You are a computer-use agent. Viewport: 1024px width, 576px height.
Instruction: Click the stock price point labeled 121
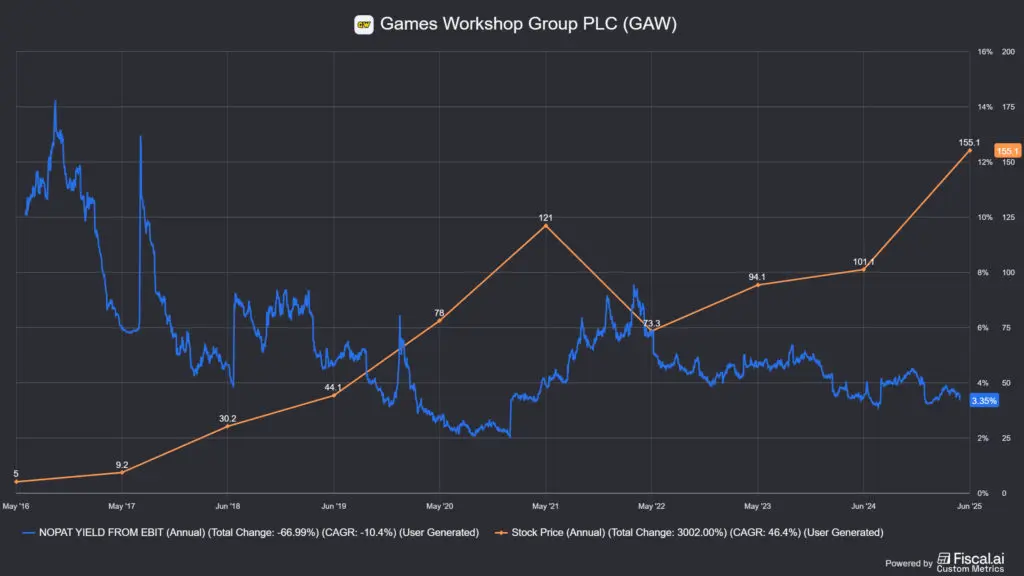pos(546,225)
